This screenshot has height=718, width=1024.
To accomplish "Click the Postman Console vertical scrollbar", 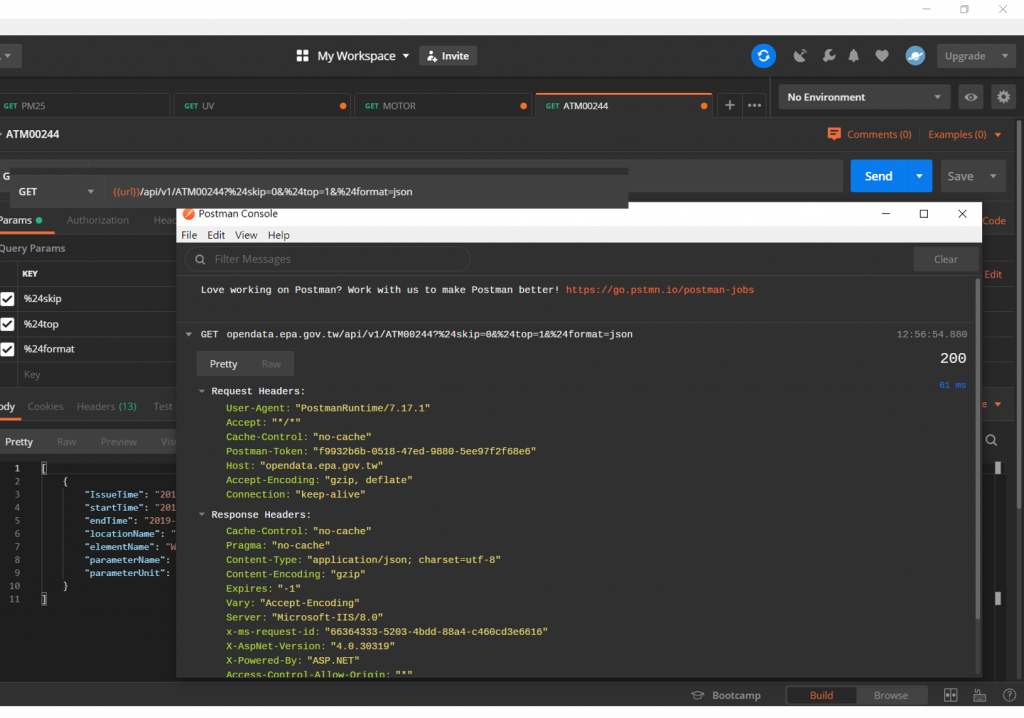I will 978,451.
